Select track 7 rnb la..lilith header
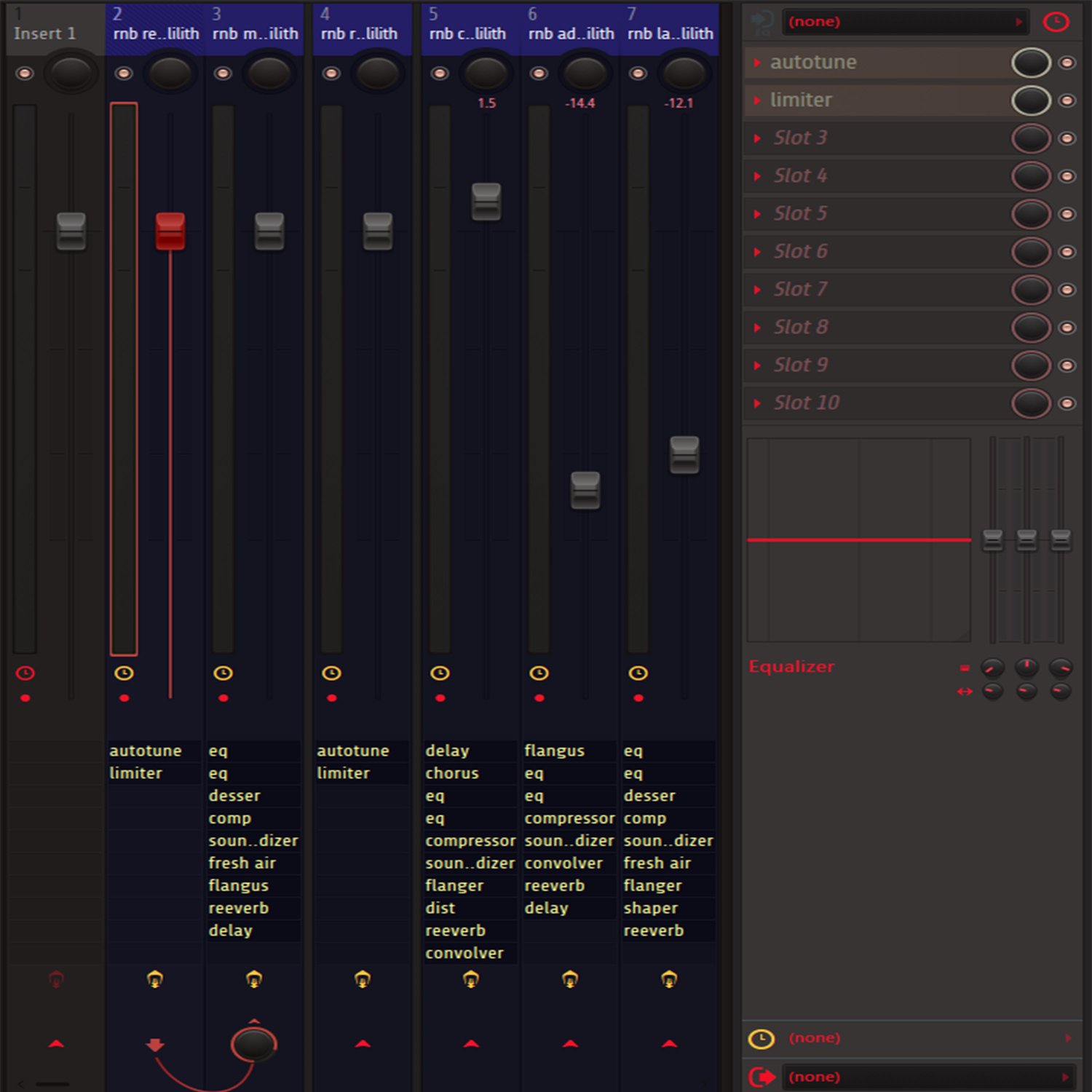 tap(670, 29)
